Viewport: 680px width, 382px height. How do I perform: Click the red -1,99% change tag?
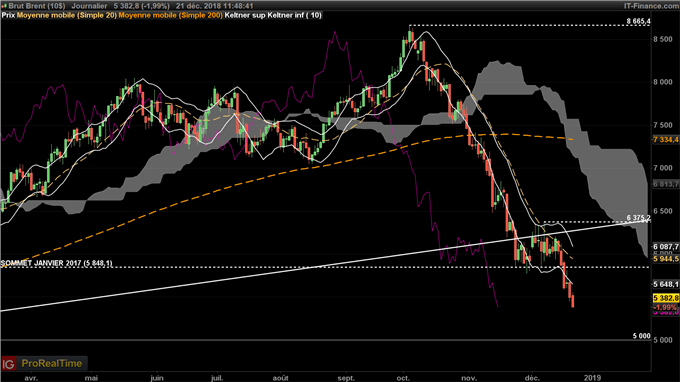[x=666, y=307]
